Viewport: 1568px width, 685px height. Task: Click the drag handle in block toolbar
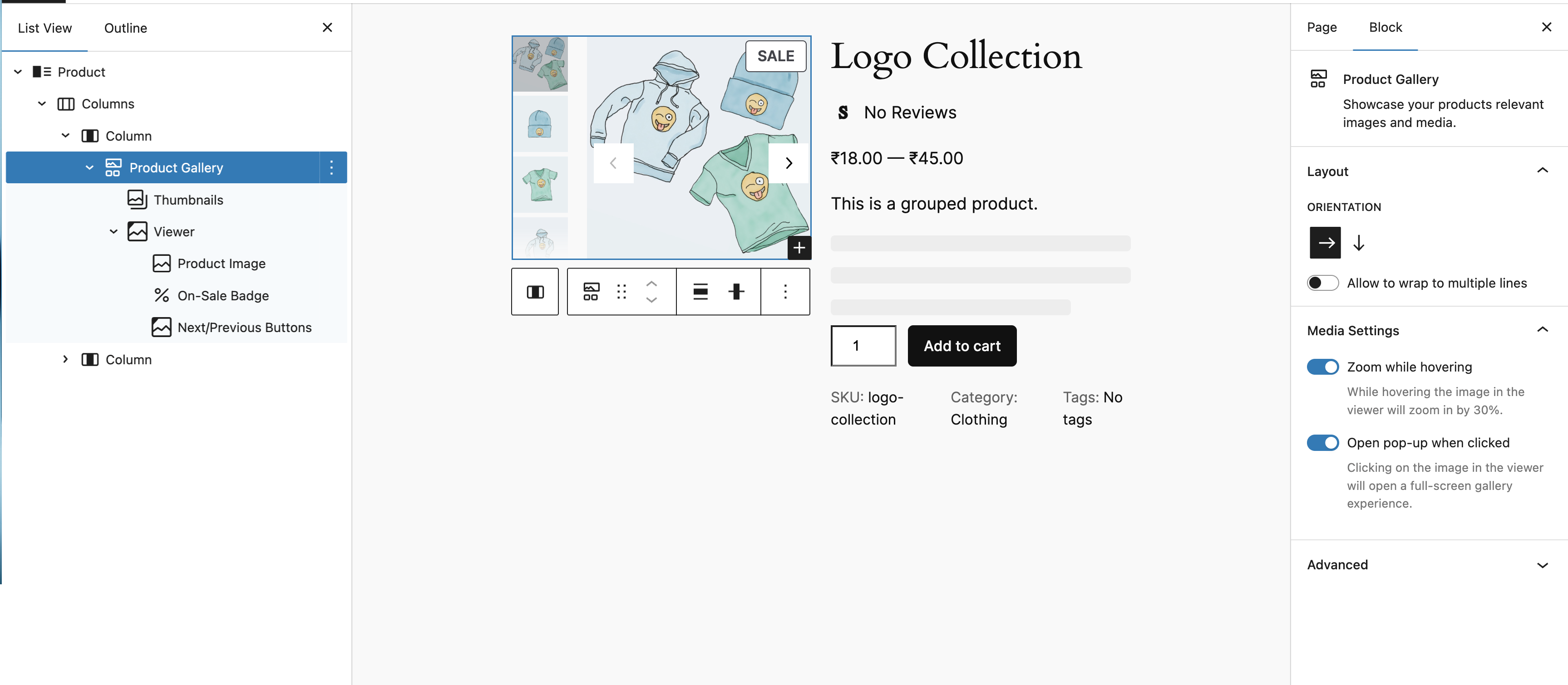coord(621,292)
